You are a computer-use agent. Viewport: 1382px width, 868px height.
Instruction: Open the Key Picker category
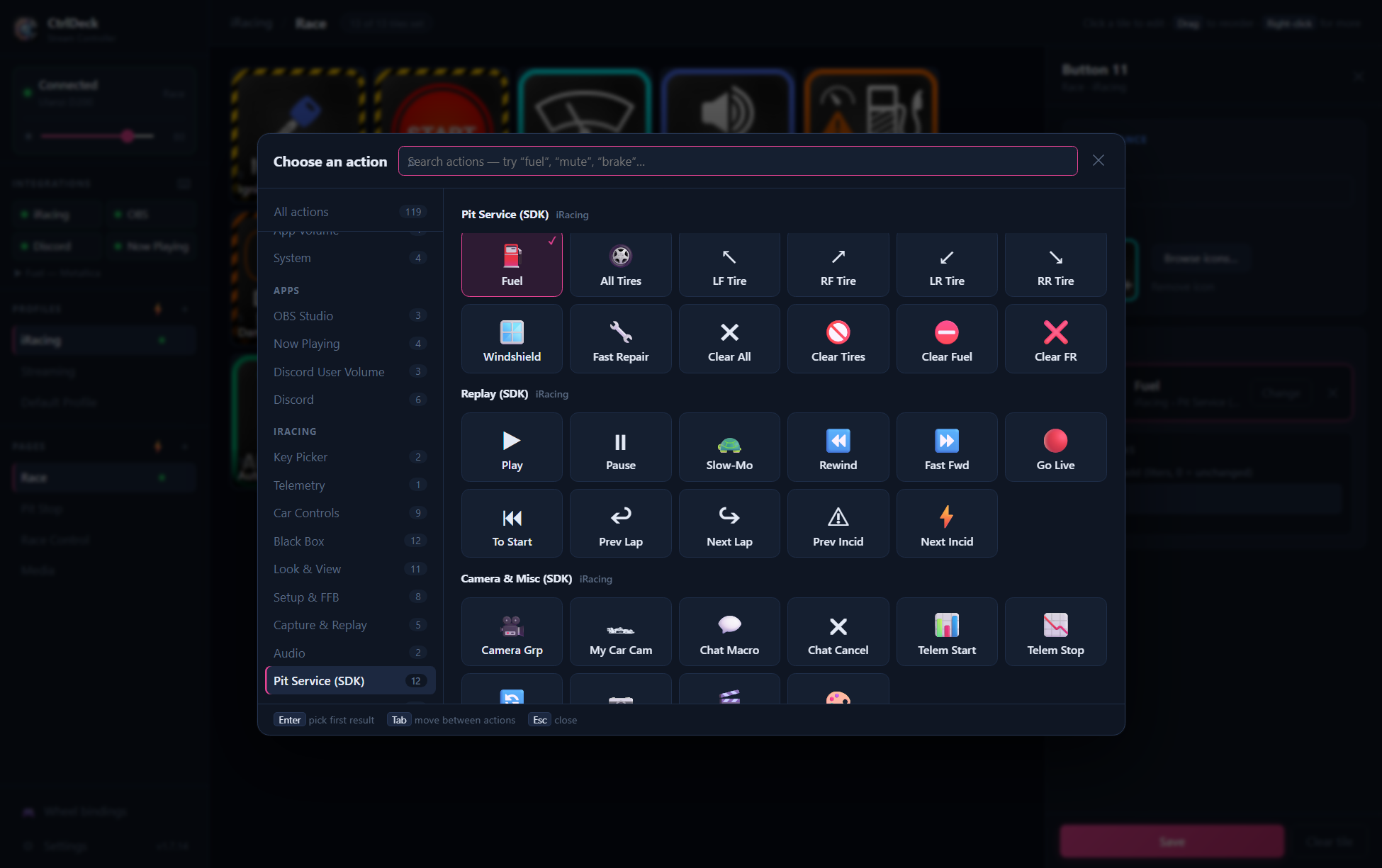coord(350,457)
